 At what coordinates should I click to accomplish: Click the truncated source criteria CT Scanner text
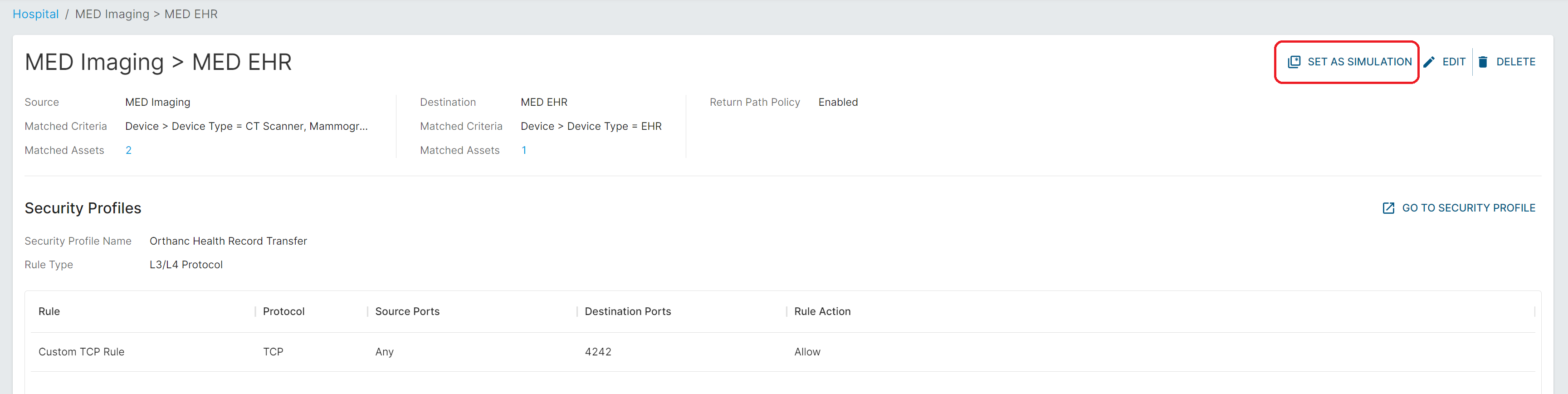click(x=246, y=126)
